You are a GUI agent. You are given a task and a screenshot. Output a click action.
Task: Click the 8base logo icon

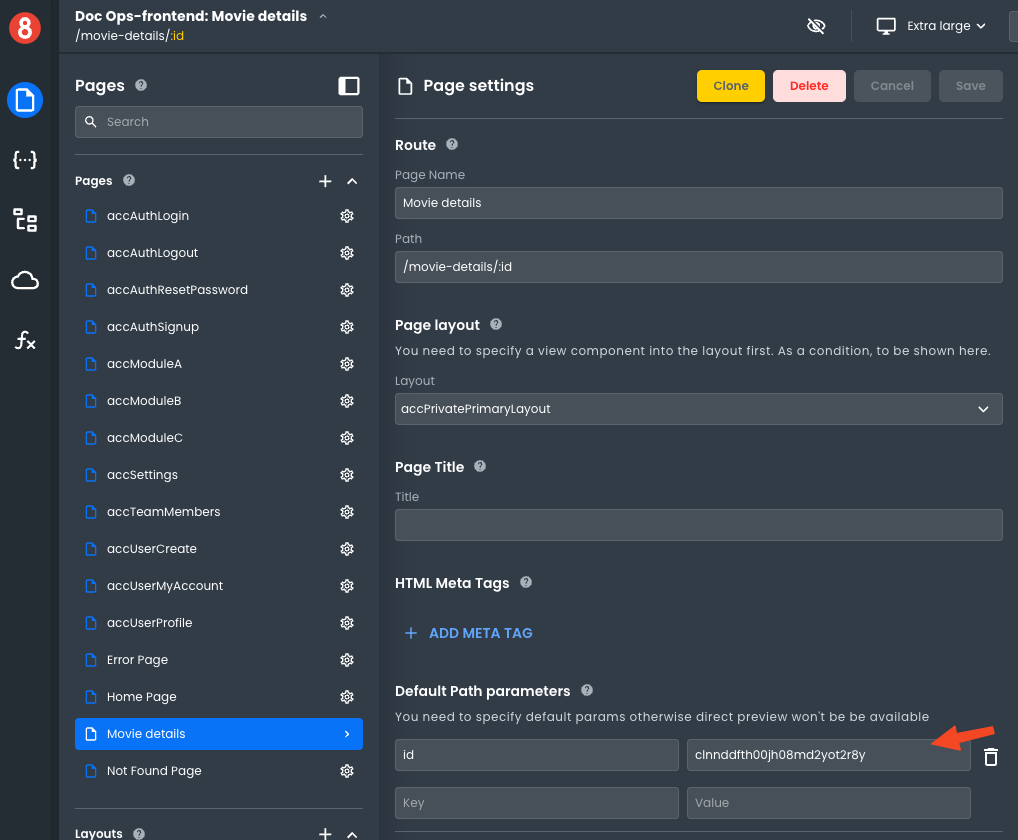tap(24, 26)
